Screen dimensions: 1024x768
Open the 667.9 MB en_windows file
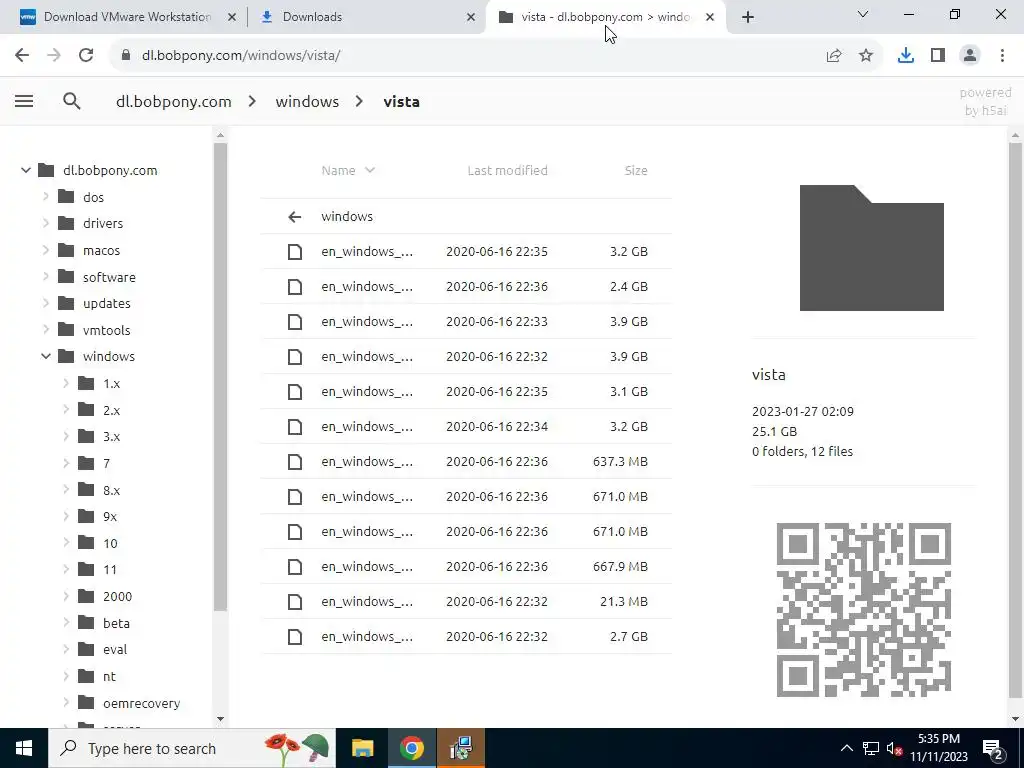coord(466,567)
